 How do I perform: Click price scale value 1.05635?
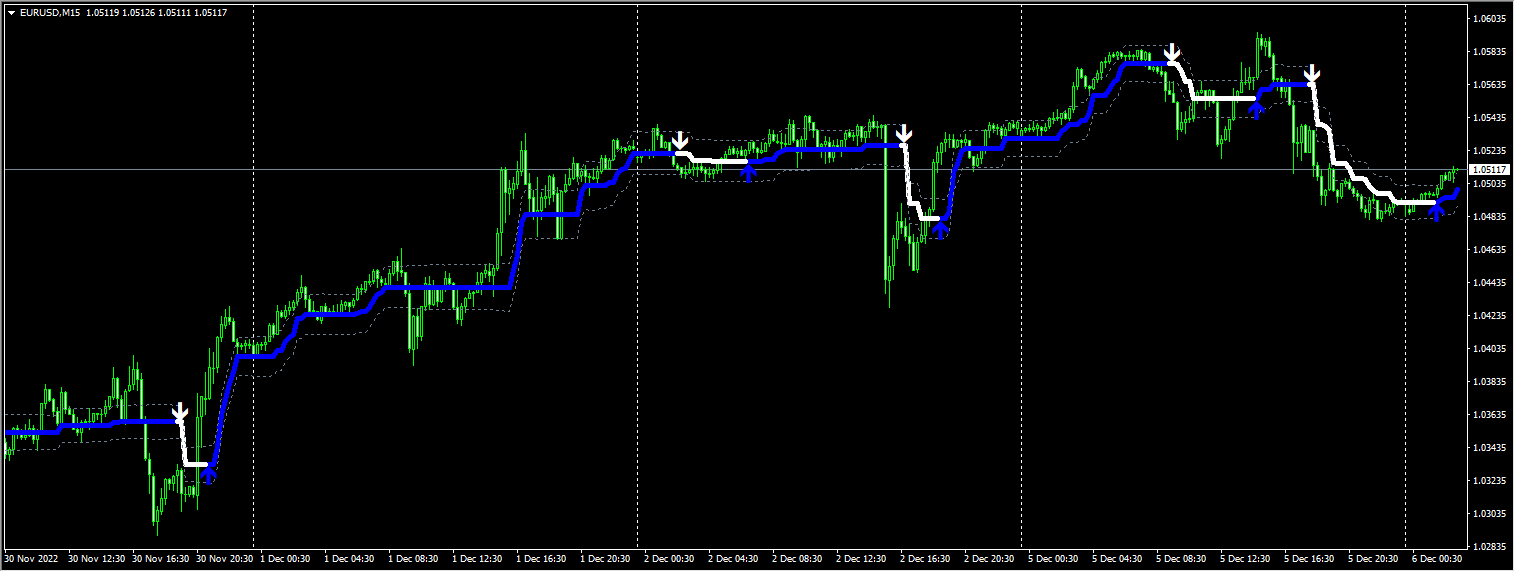coord(1489,85)
